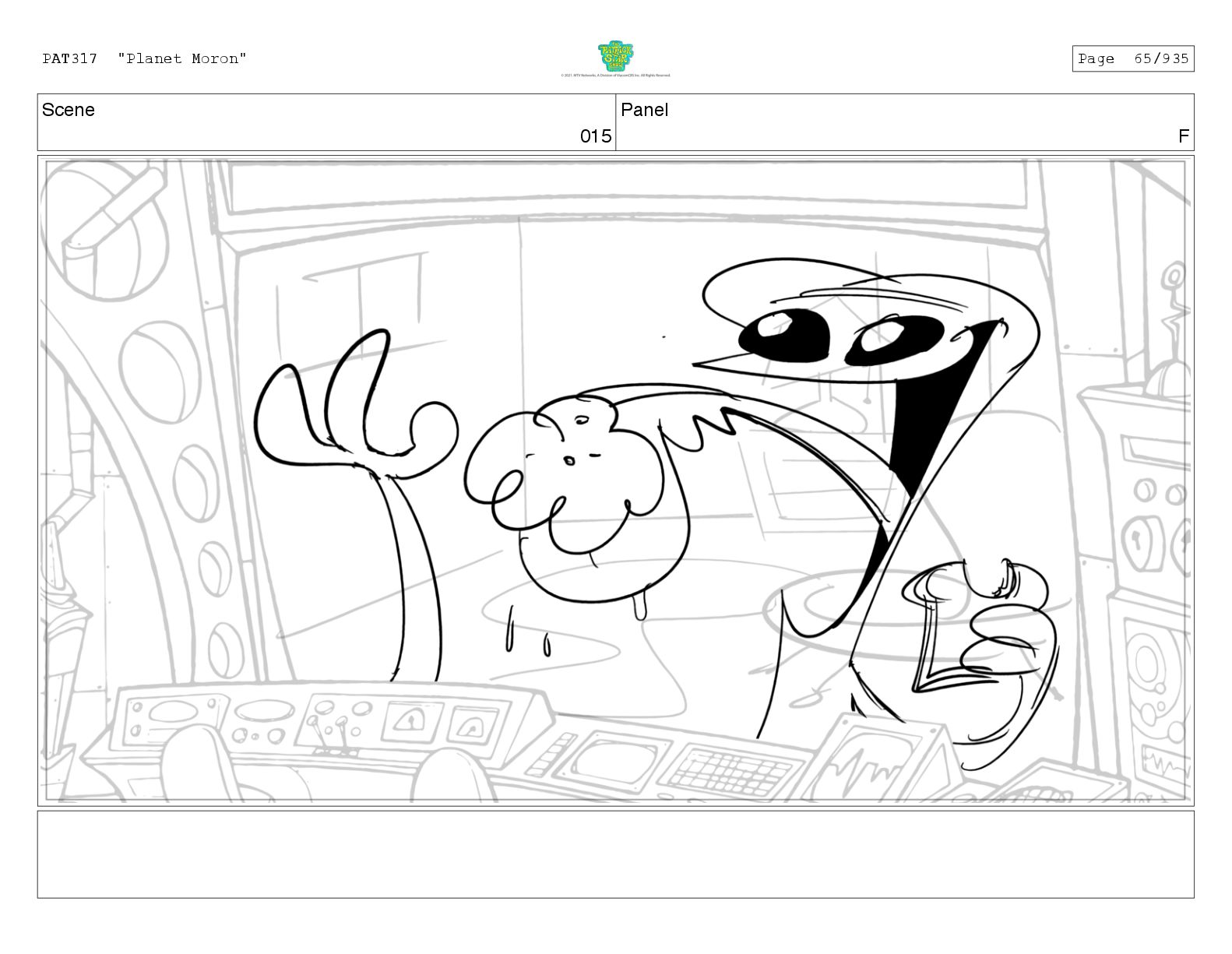Click the Scene label
This screenshot has width=1232, height=954.
pyautogui.click(x=69, y=110)
